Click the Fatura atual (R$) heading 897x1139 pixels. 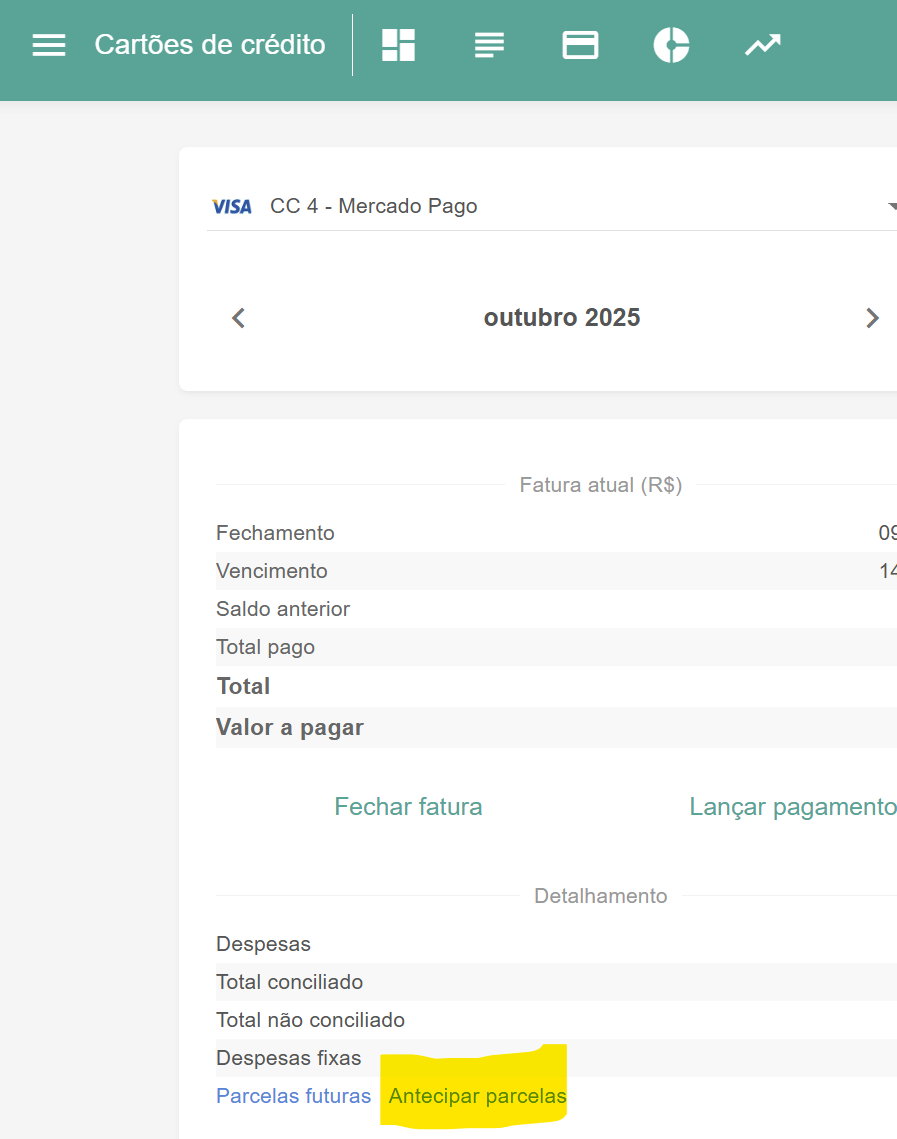point(601,485)
